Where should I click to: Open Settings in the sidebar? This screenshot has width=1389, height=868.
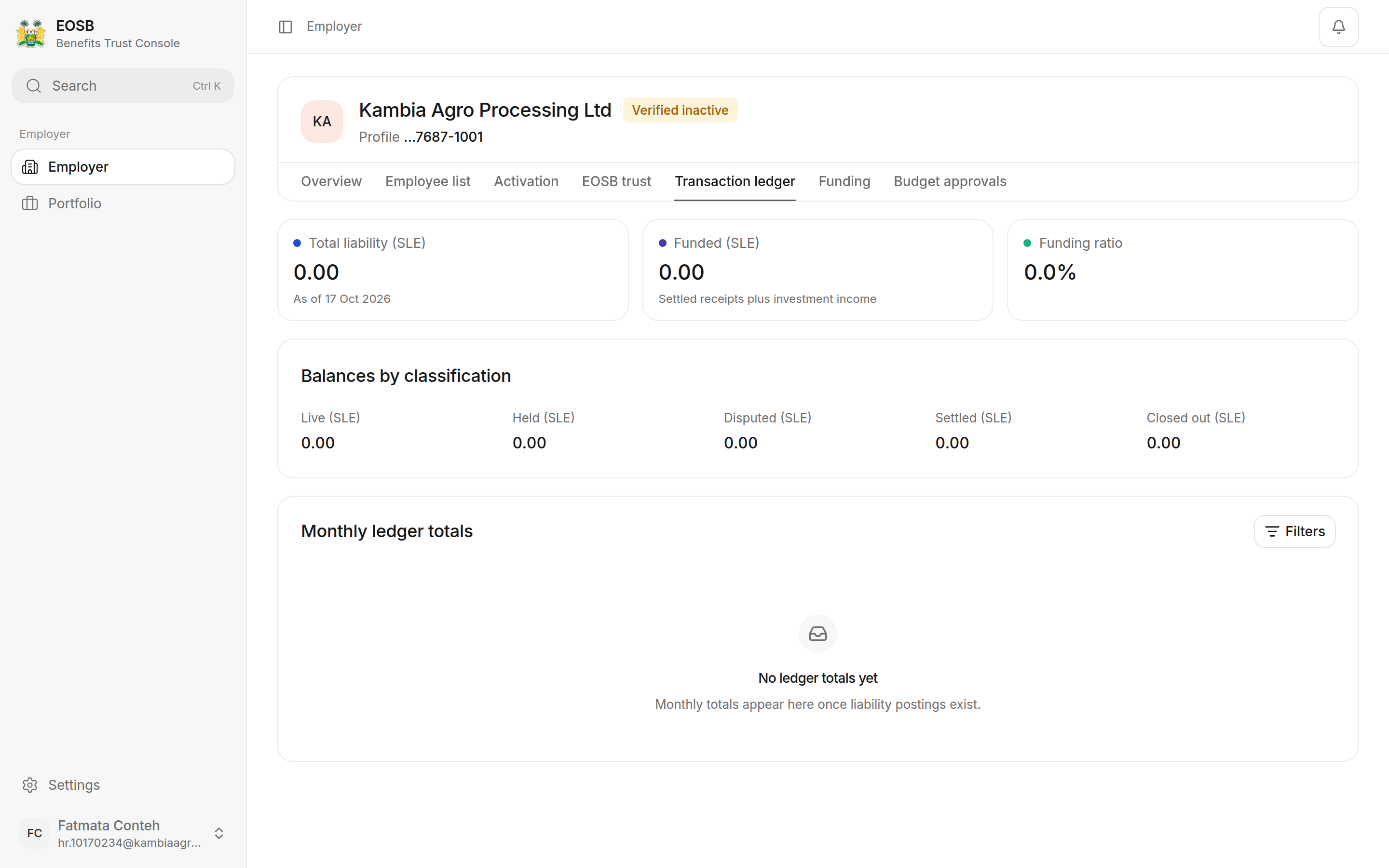click(x=123, y=785)
